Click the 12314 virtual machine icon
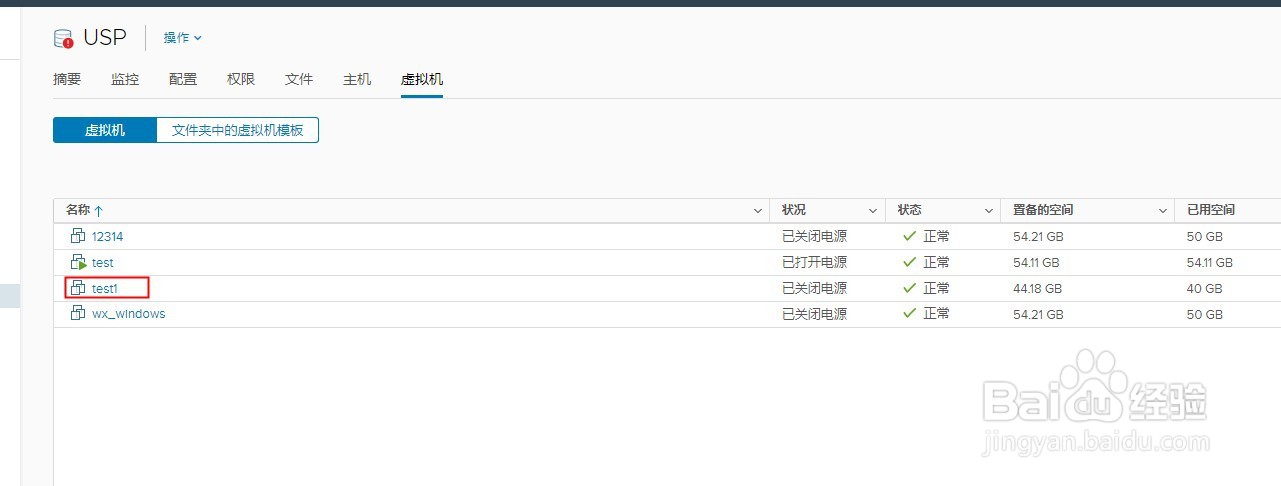Viewport: 1281px width, 486px height. (78, 236)
